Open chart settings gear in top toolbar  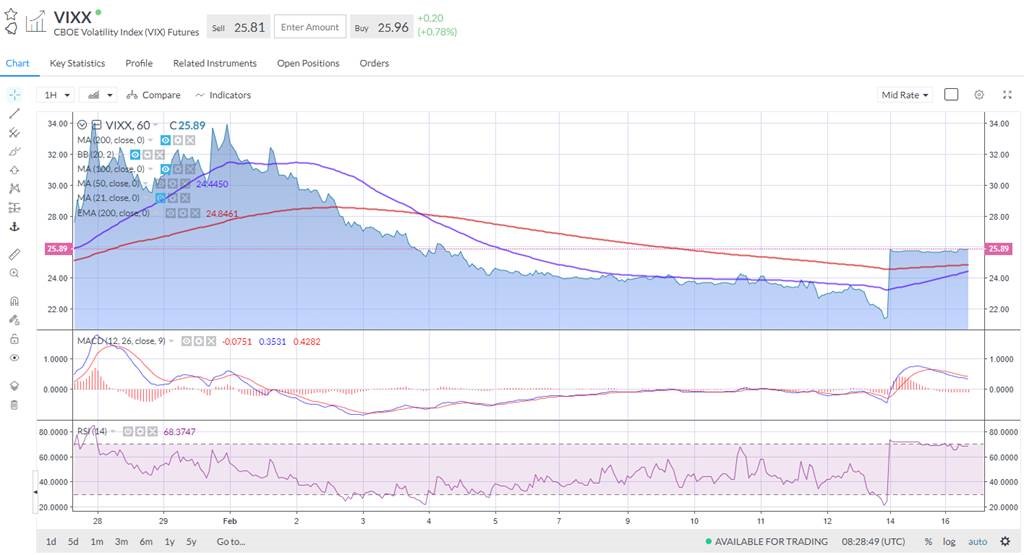[979, 95]
